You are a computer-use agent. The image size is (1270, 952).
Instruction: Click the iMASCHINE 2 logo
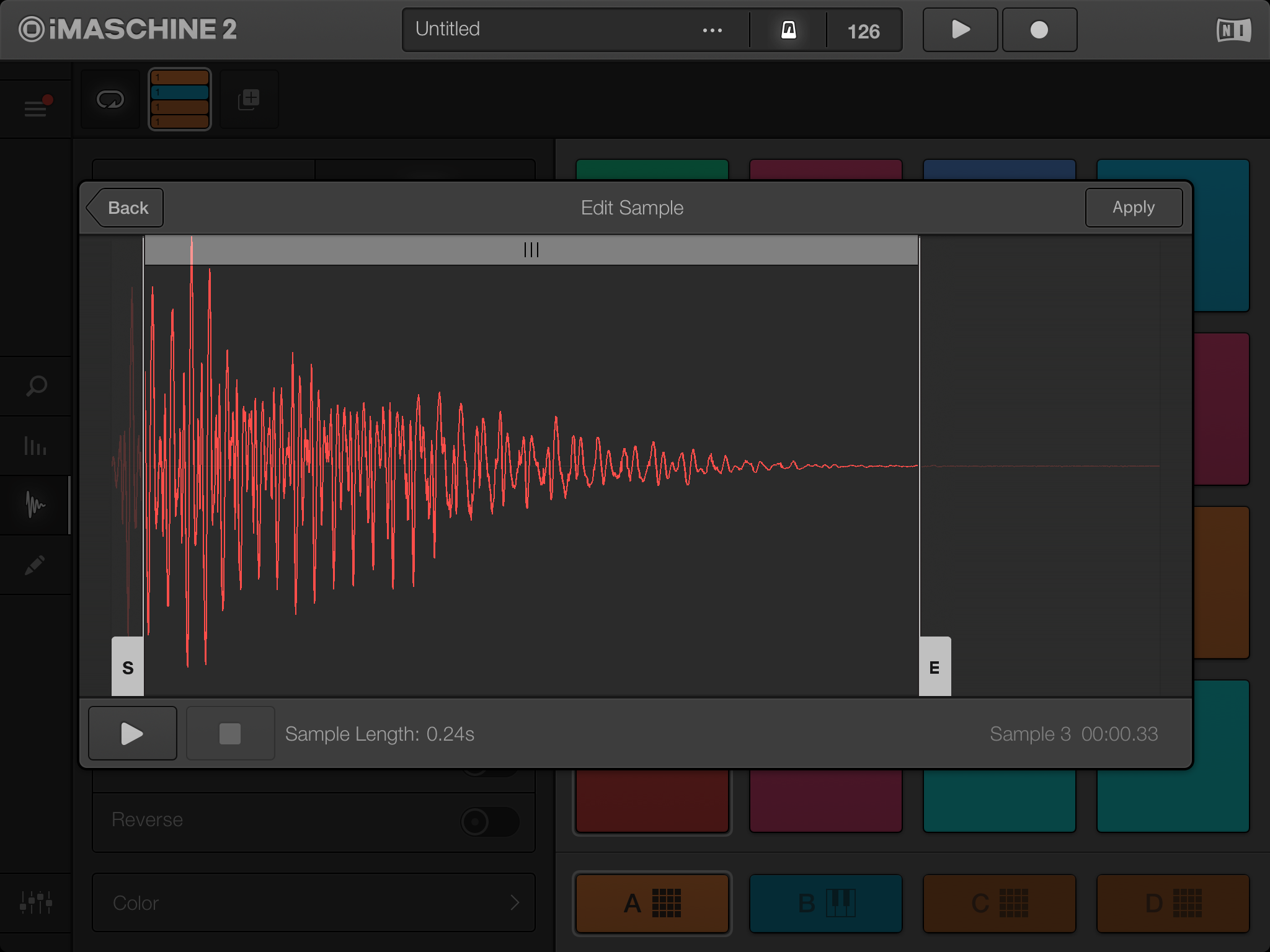pos(128,29)
